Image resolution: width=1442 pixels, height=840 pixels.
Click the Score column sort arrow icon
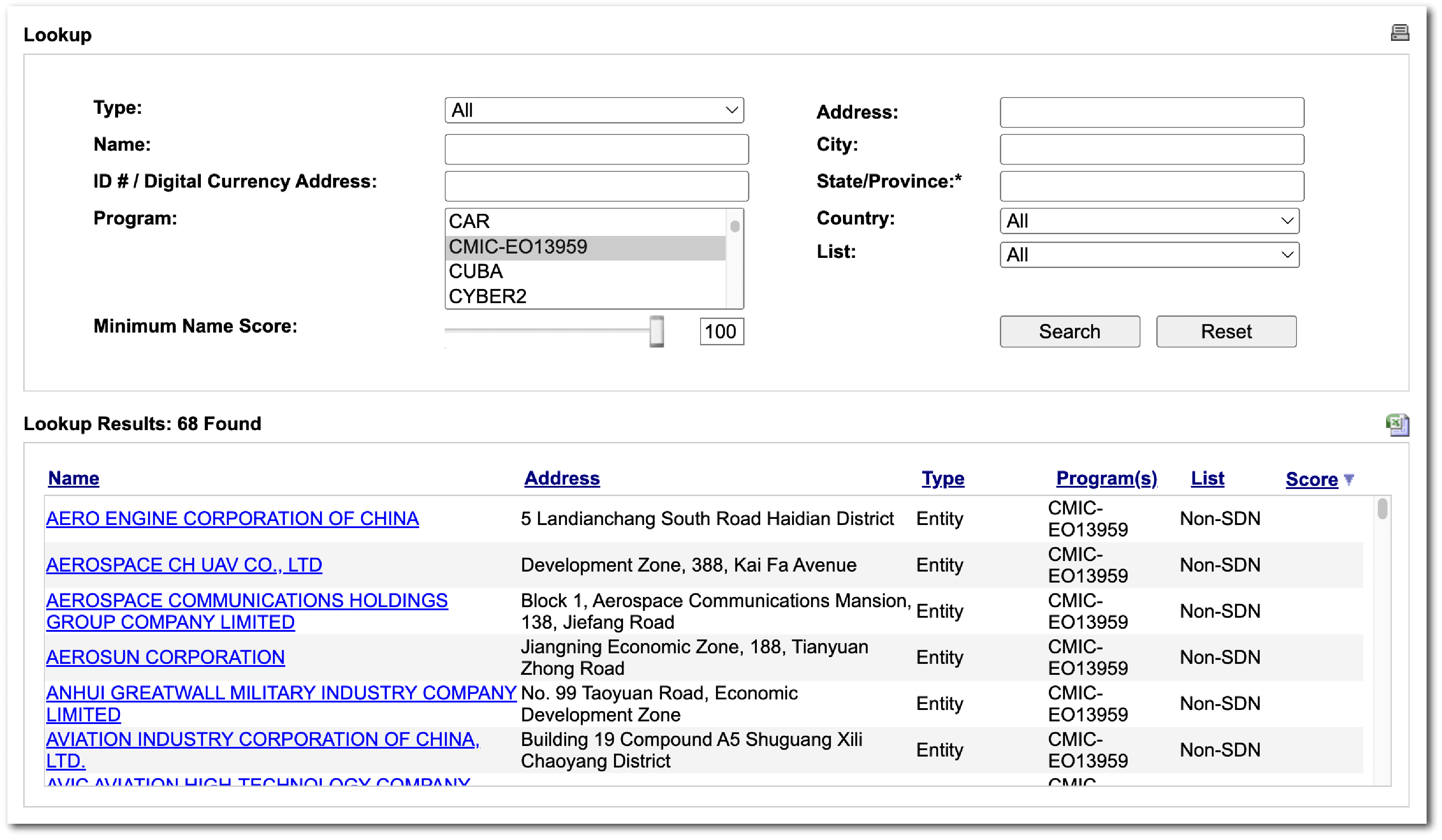[x=1349, y=479]
